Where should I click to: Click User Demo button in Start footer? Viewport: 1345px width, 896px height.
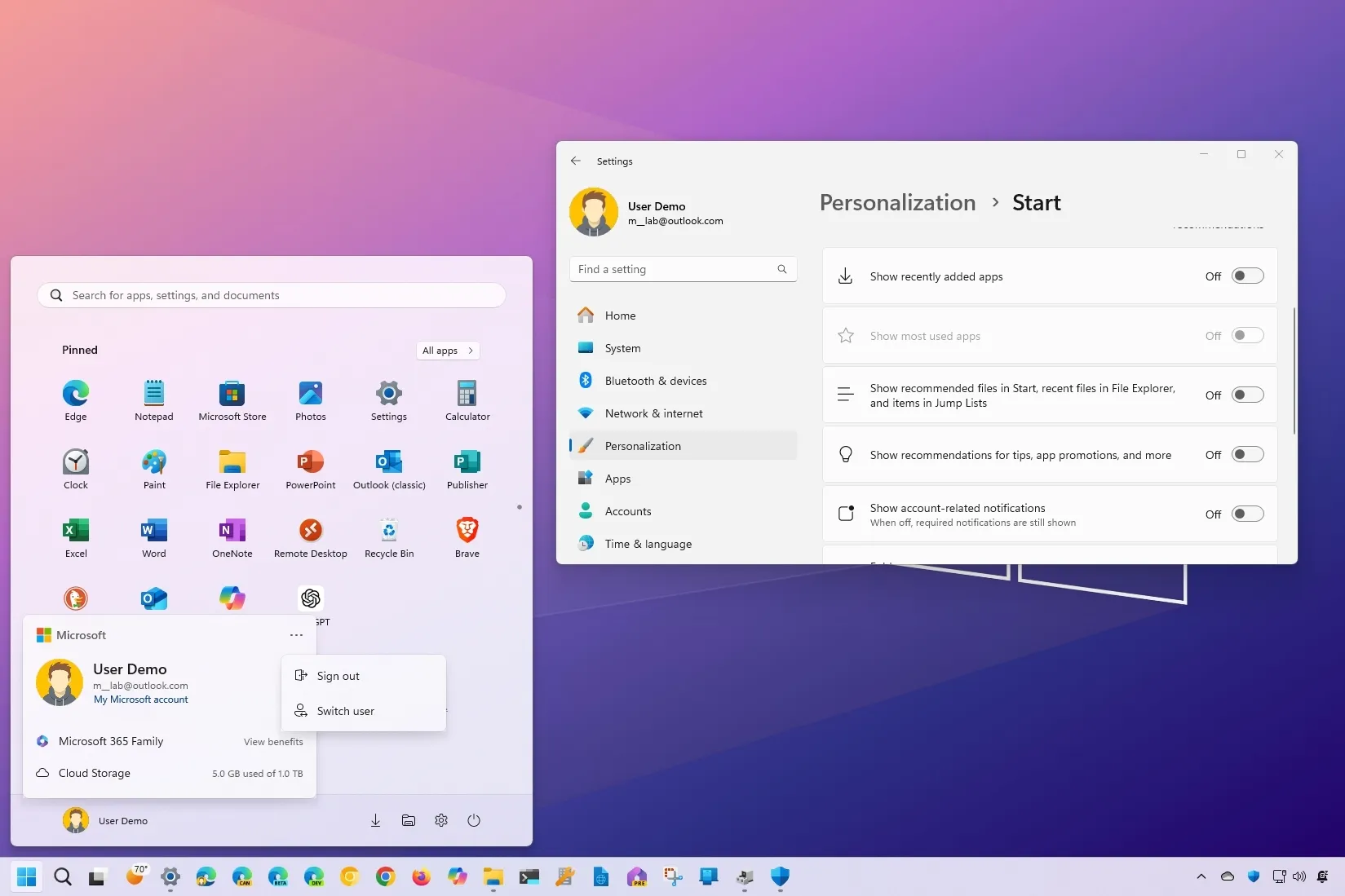[106, 820]
